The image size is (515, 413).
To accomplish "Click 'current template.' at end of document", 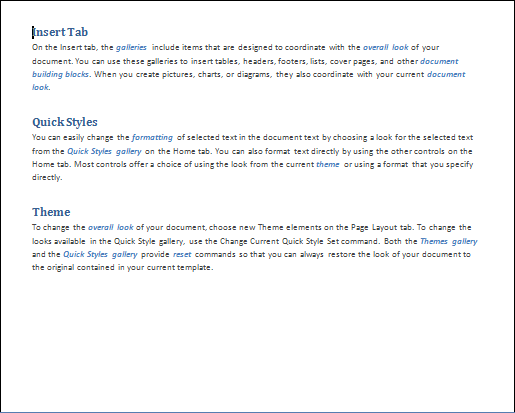I will (x=180, y=267).
